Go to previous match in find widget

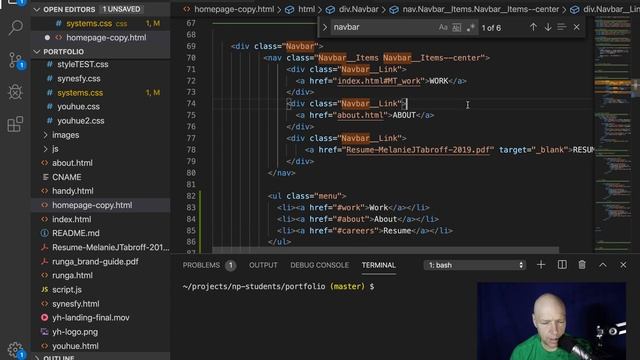coord(533,27)
